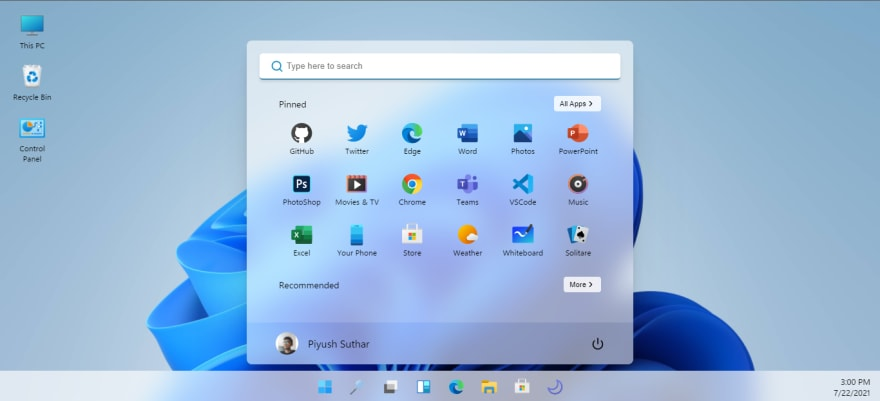Open the taskbar clock showing 3:00 PM

854,387
